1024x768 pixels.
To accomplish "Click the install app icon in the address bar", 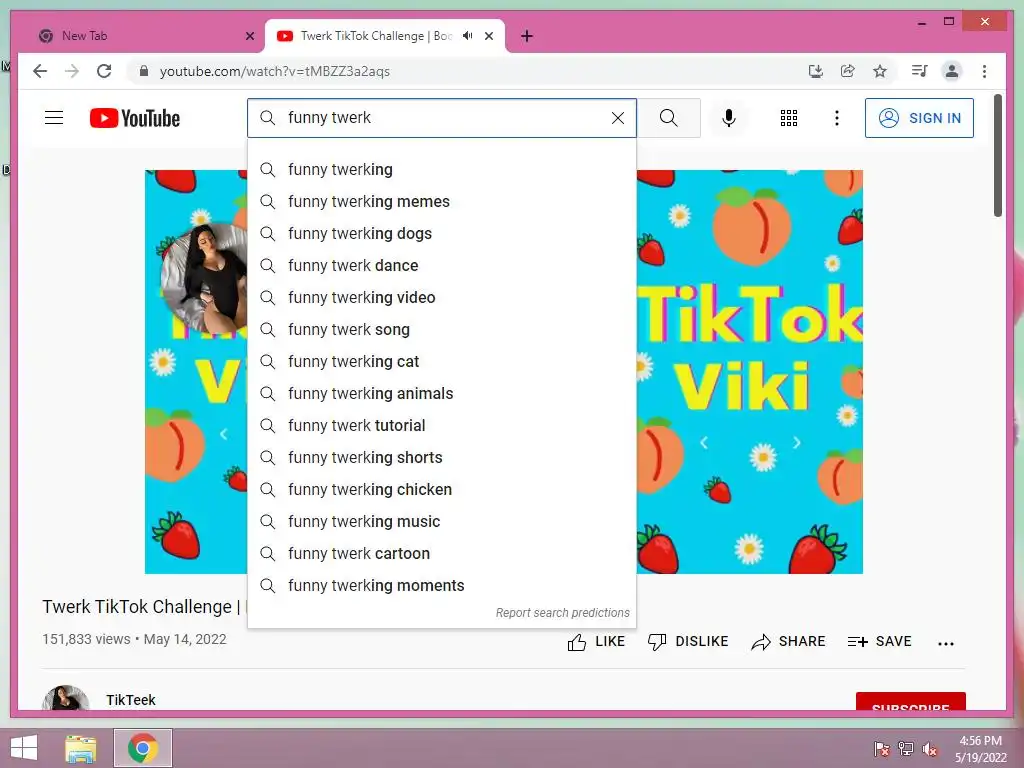I will [816, 71].
